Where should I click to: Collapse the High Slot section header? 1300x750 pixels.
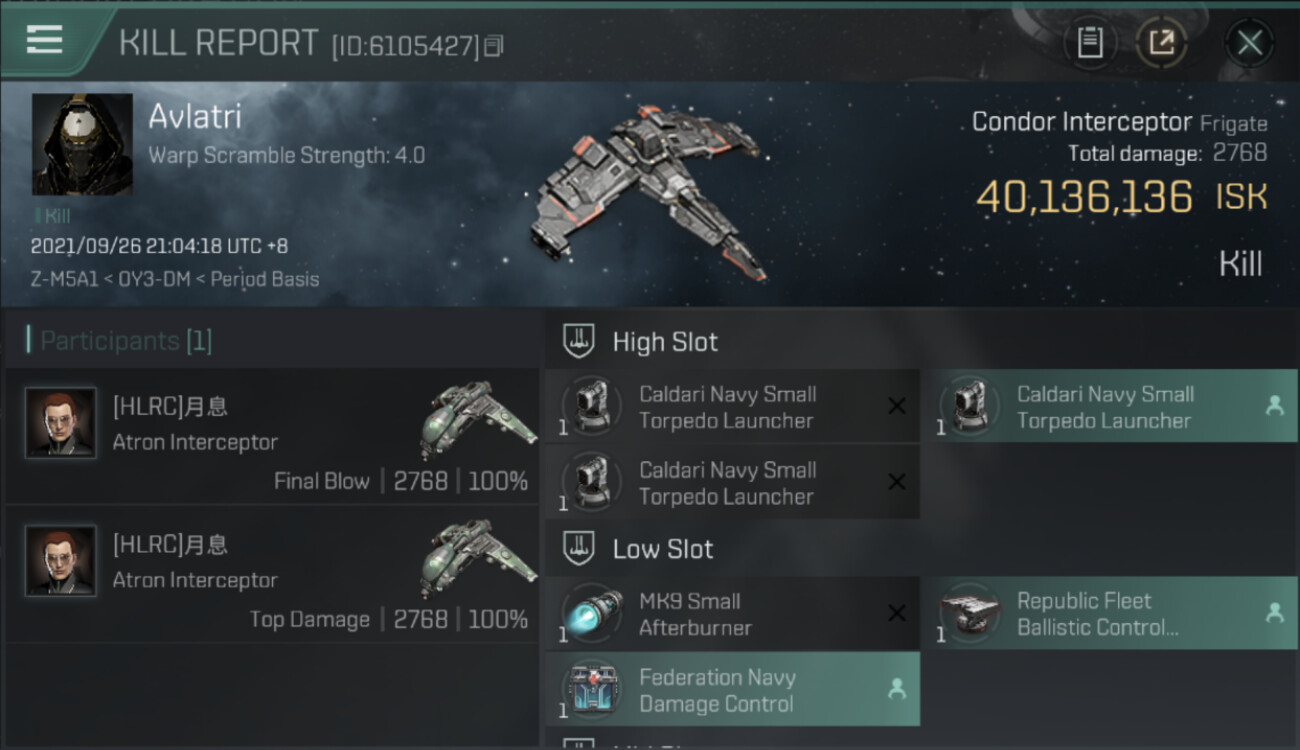(665, 342)
